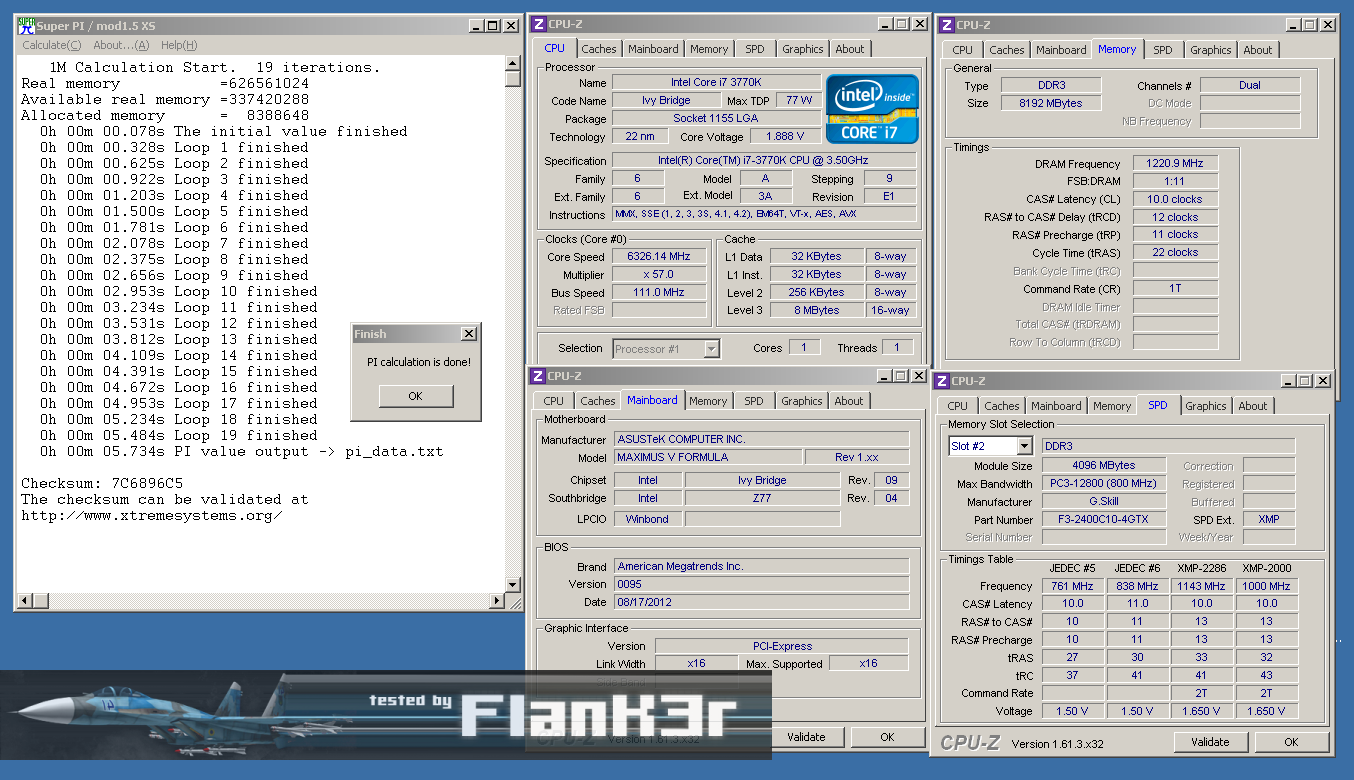Select Mainboard tab in the Memory window
Screen dimensions: 1354x780
pyautogui.click(x=1061, y=50)
